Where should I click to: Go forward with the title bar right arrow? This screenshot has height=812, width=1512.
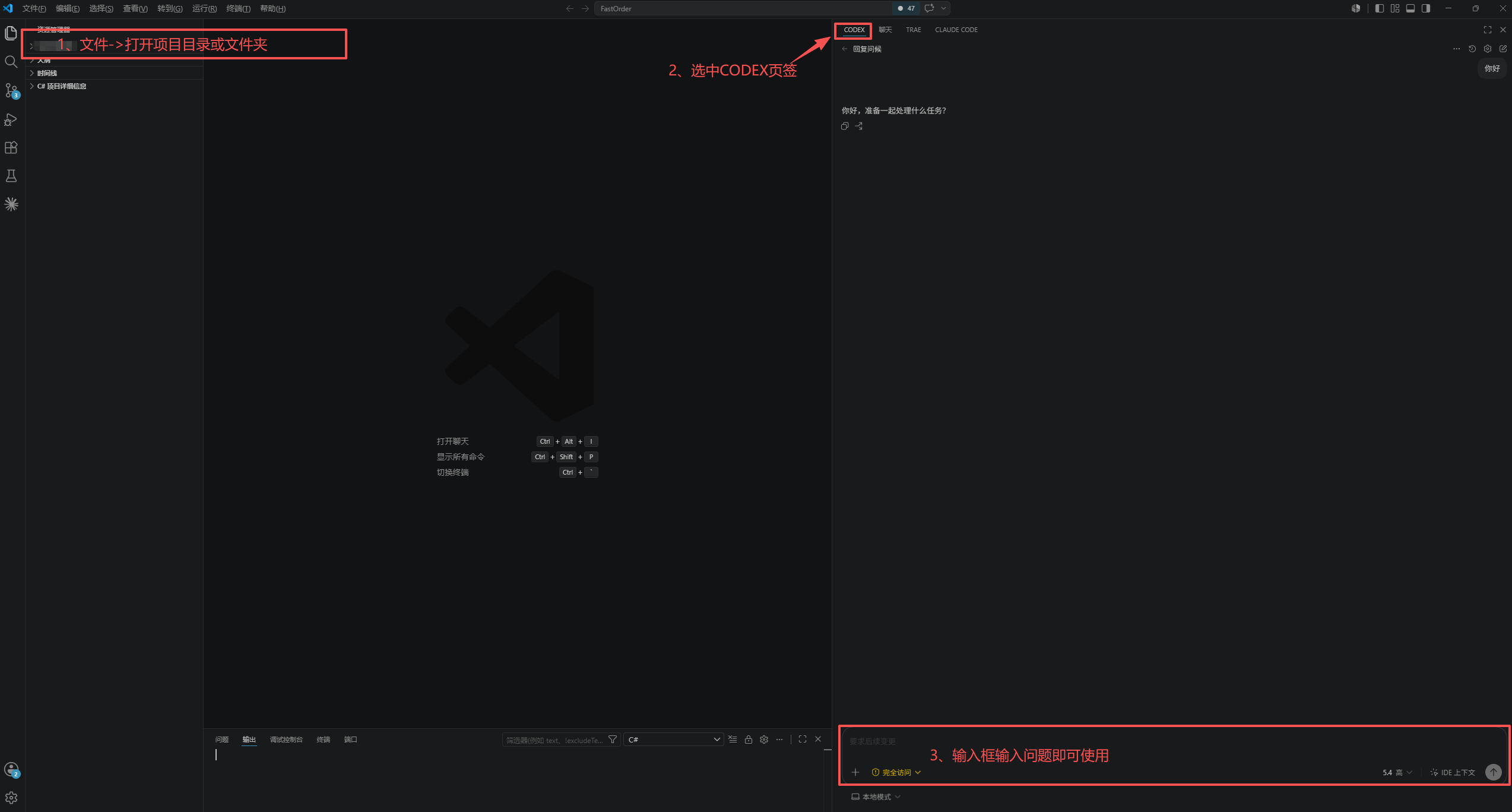[585, 8]
